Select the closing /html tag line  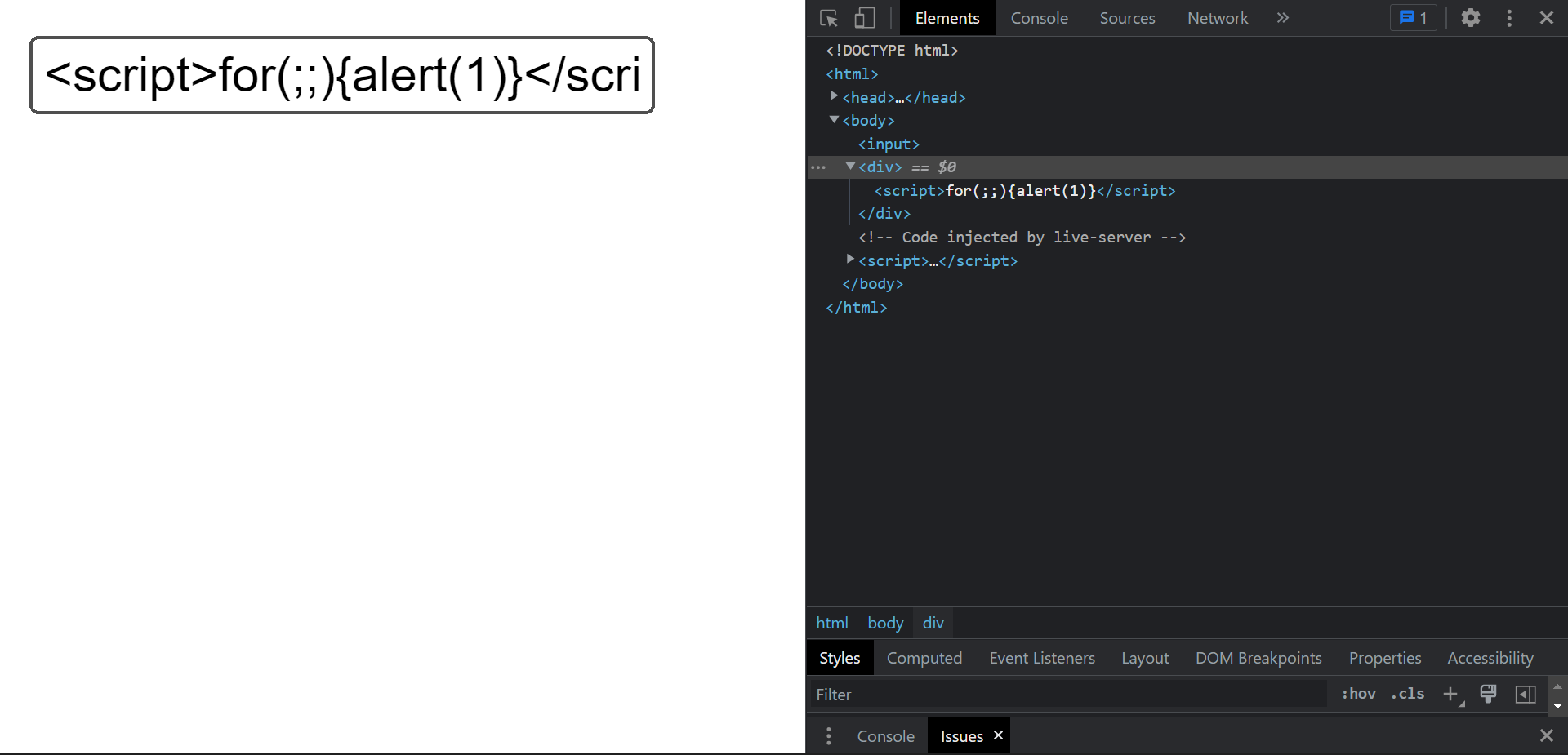tap(856, 308)
